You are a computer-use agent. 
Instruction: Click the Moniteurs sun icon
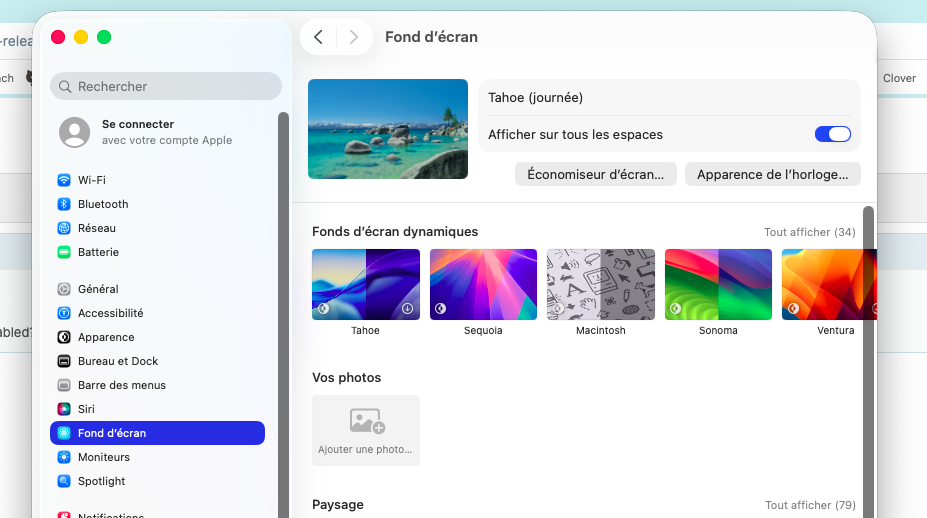click(64, 457)
